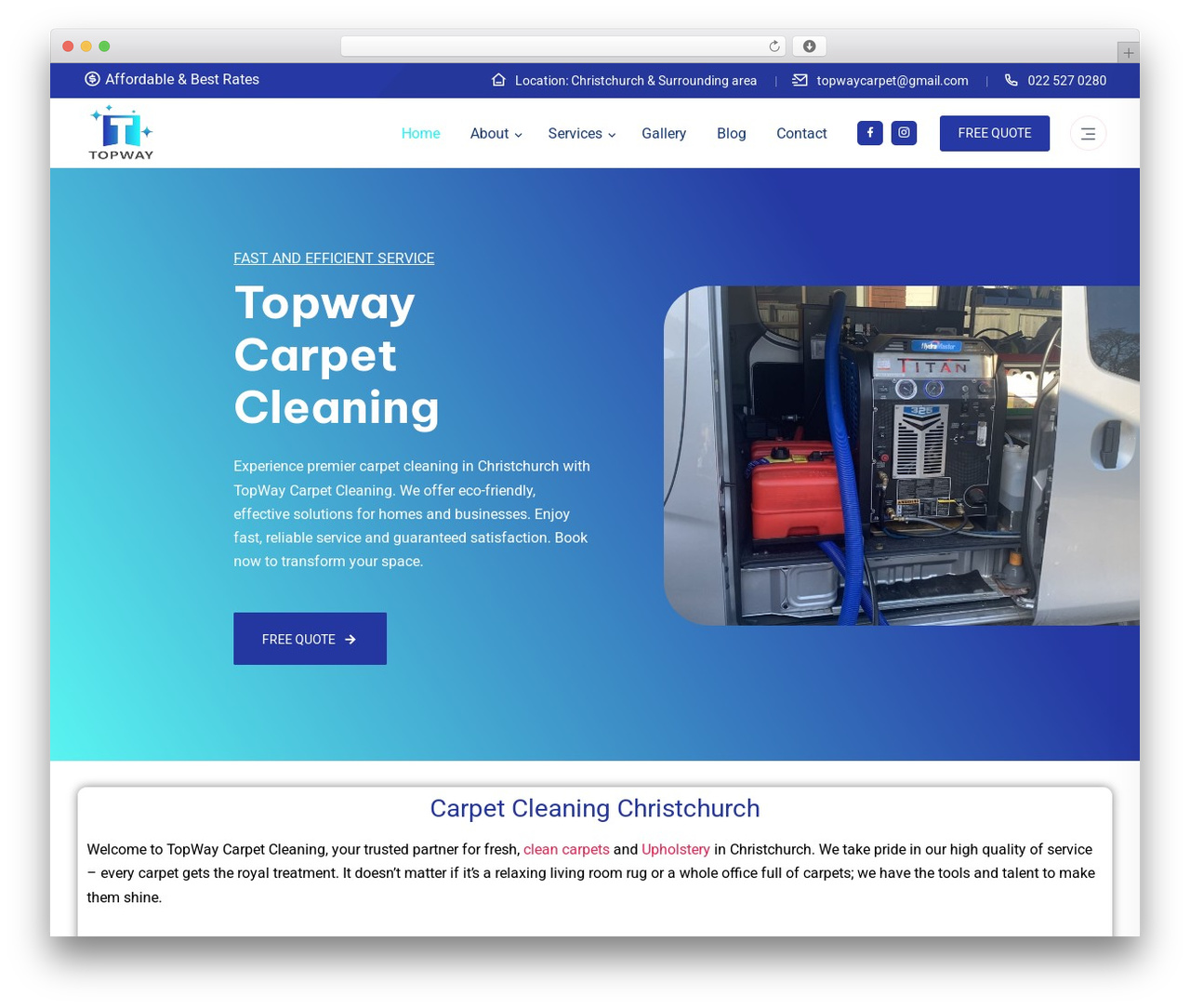Click the 'Welcome to TopWay Carpet Cleaning' paragraph
1190x1008 pixels.
pos(591,873)
